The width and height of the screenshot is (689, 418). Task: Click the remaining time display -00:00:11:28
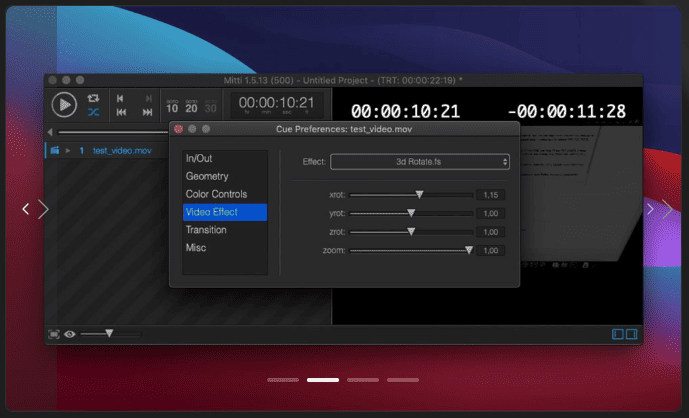(567, 112)
